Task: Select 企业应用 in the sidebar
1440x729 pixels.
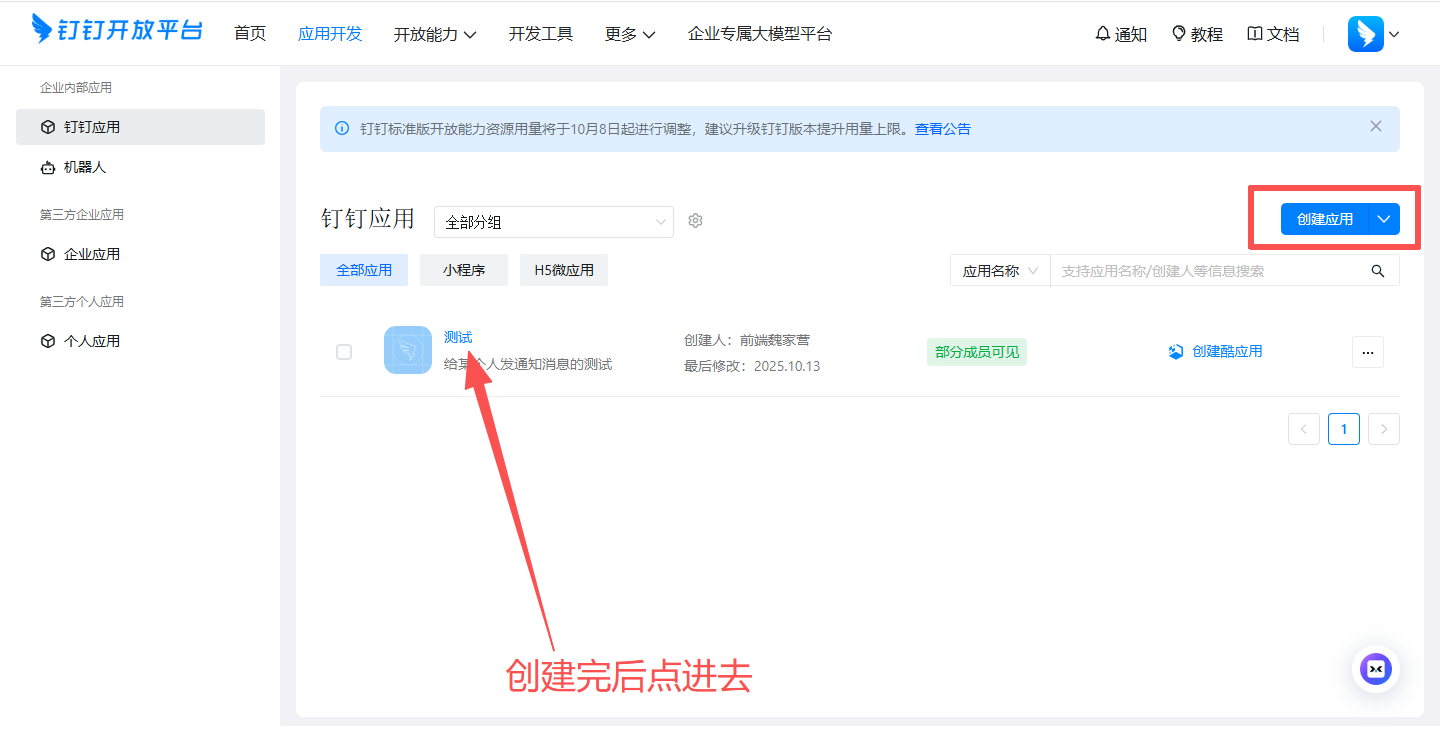Action: [140, 254]
